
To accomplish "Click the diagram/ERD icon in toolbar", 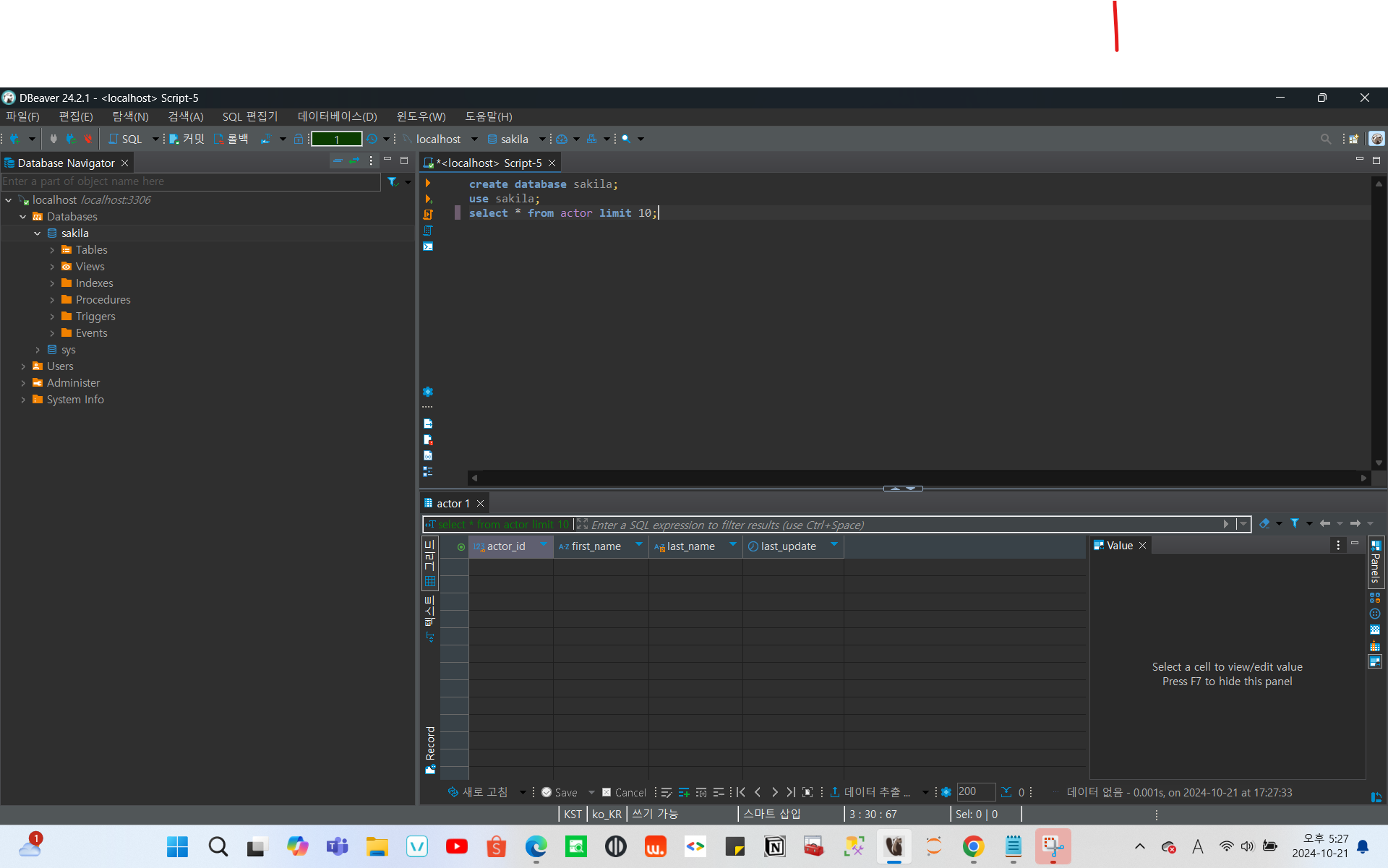I will pyautogui.click(x=592, y=139).
